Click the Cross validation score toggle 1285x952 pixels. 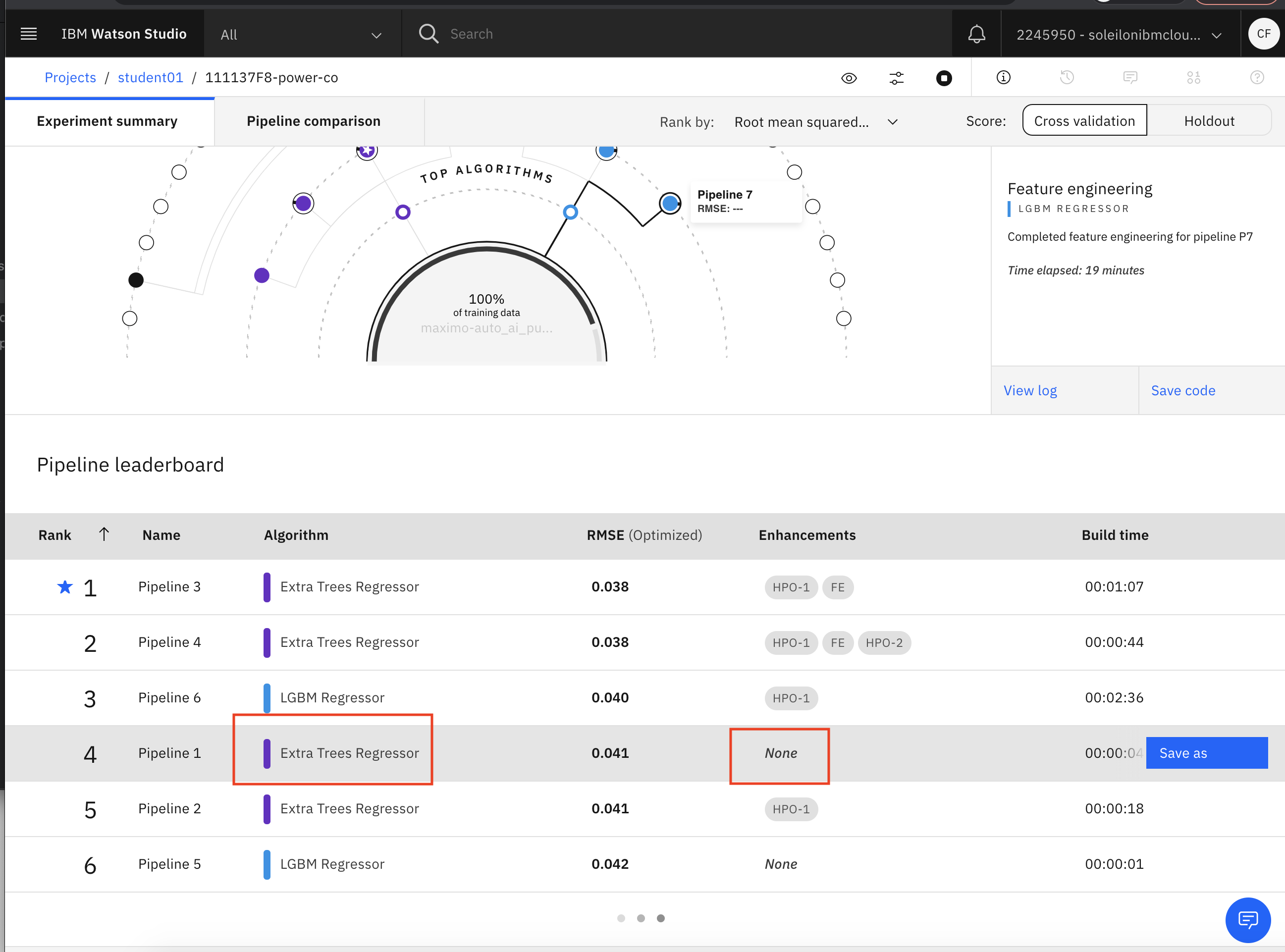[x=1085, y=121]
